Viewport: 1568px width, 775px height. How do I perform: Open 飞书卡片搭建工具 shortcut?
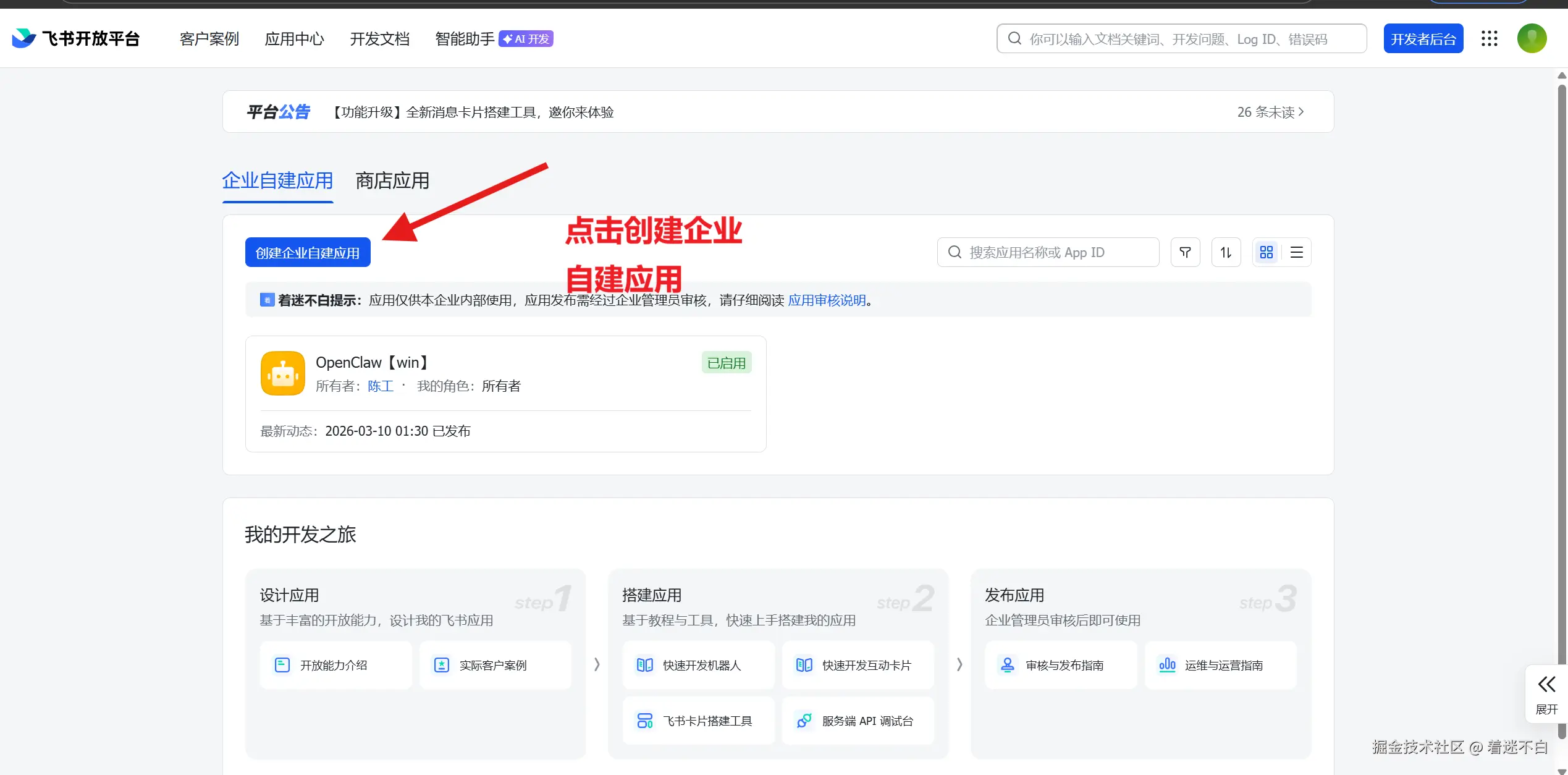click(698, 721)
